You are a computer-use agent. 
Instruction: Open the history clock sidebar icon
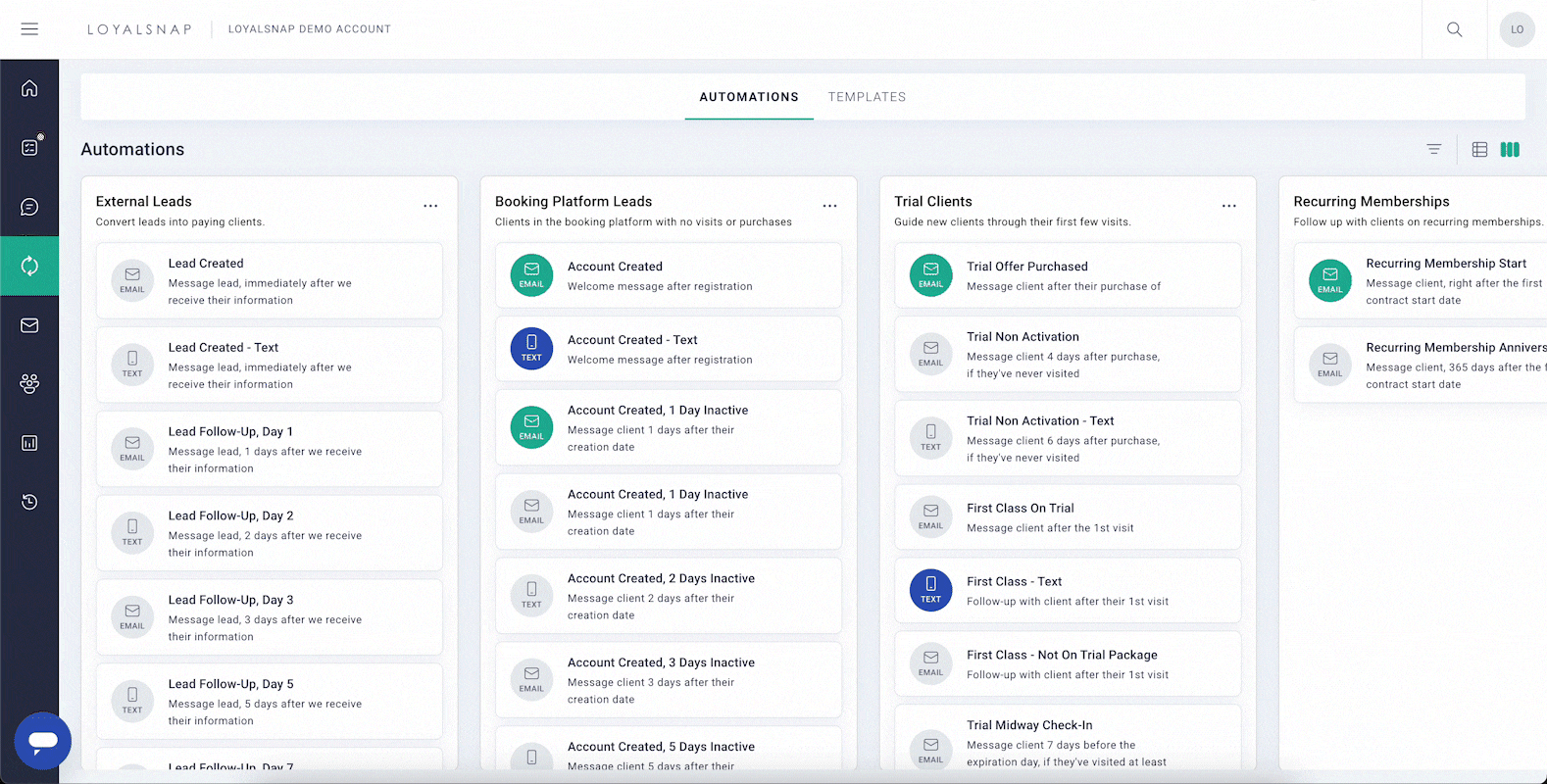tap(29, 502)
